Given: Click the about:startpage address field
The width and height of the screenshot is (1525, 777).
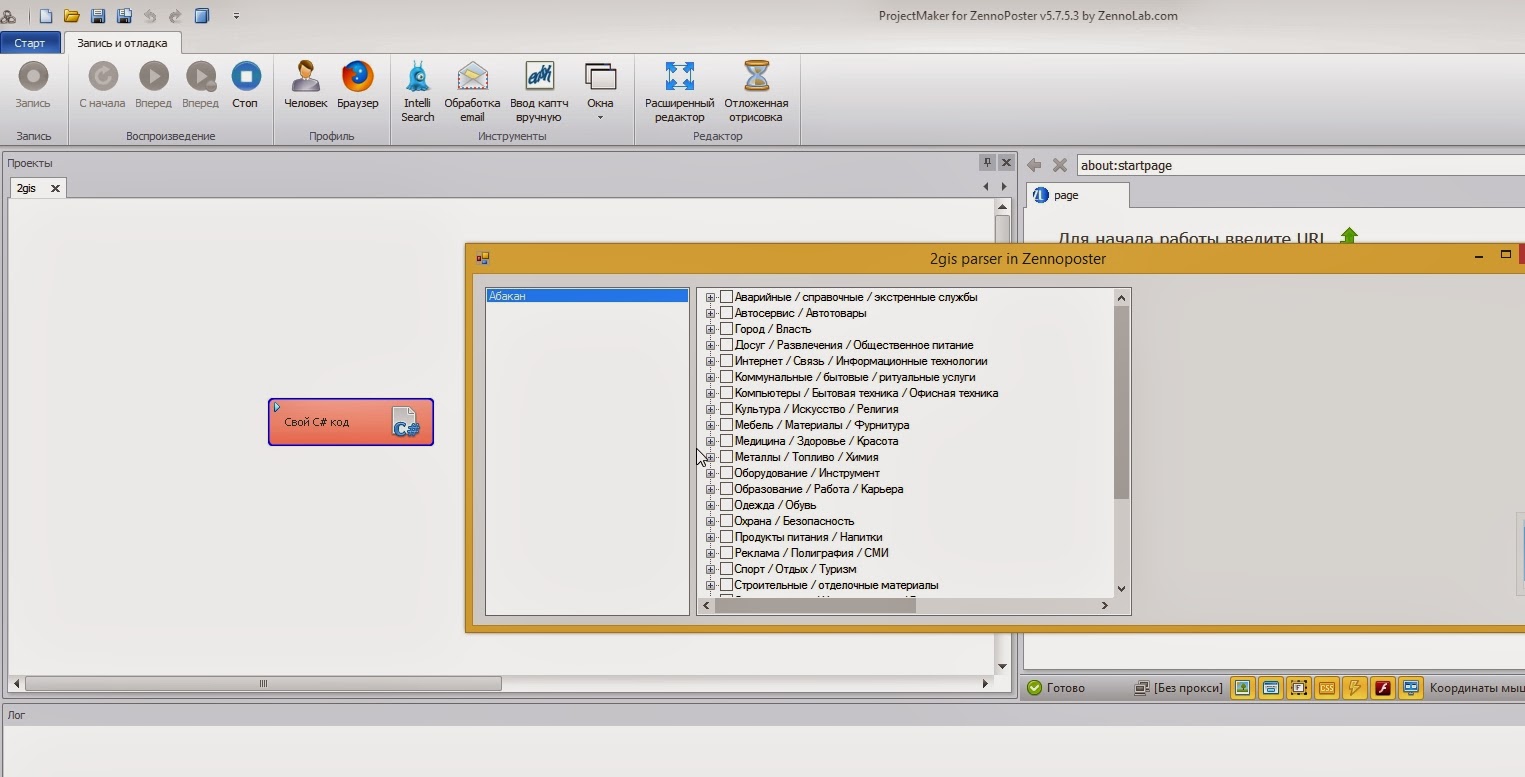Looking at the screenshot, I should coord(1300,165).
